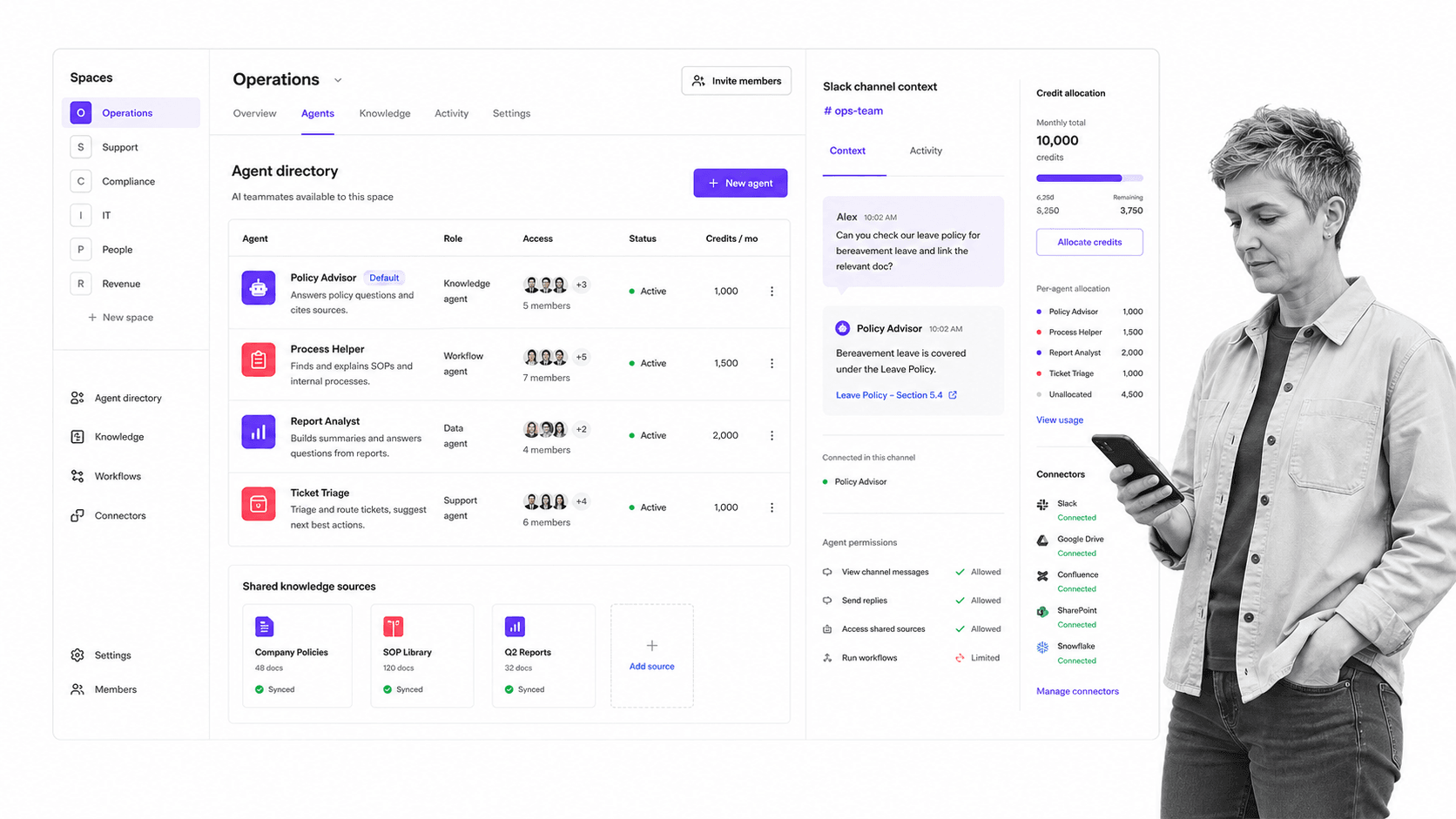Click the Default badge on Policy Advisor
The width and height of the screenshot is (1456, 819).
(384, 278)
